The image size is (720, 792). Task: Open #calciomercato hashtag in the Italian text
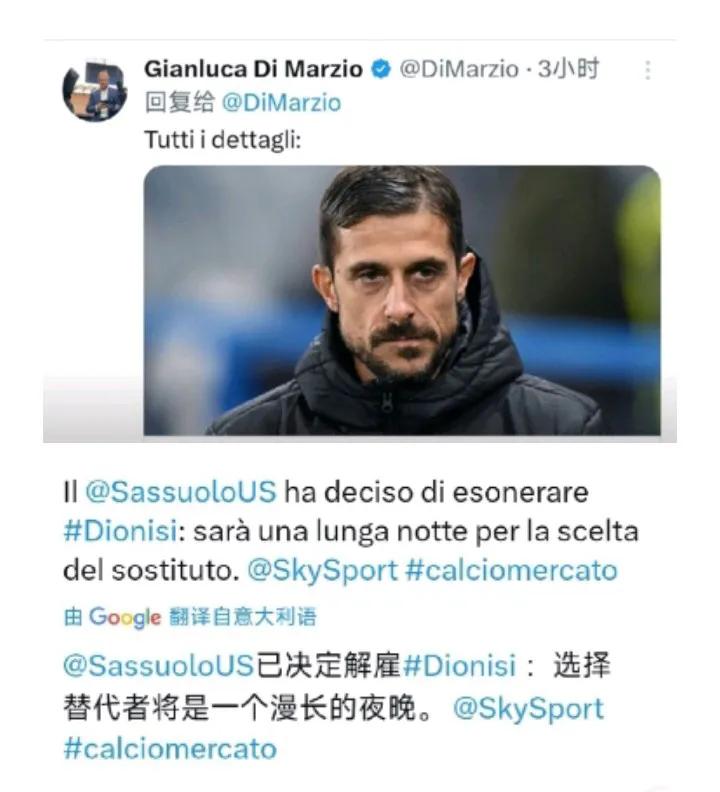[511, 570]
